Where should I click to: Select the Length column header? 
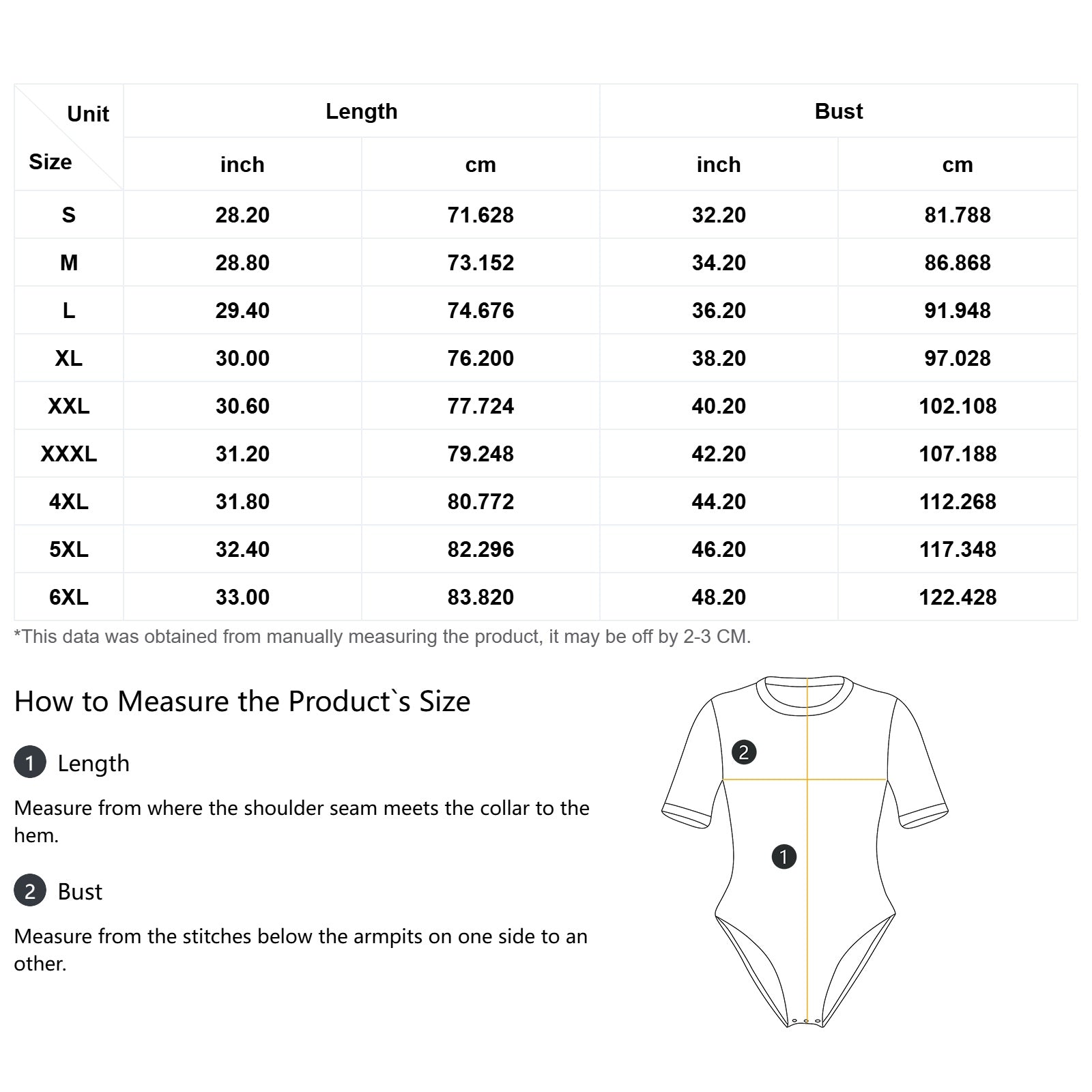pyautogui.click(x=361, y=111)
